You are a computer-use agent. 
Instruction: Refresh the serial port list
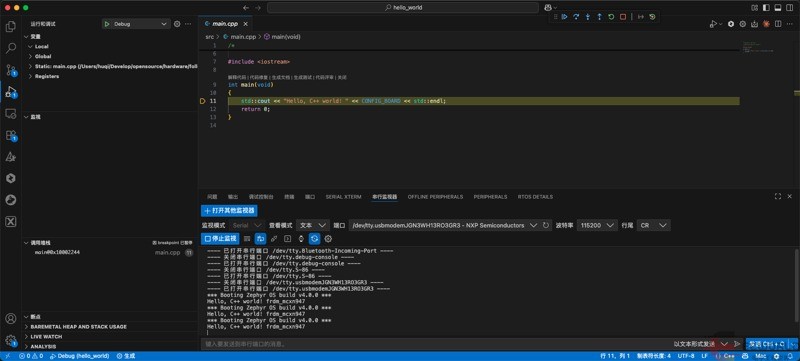point(546,225)
